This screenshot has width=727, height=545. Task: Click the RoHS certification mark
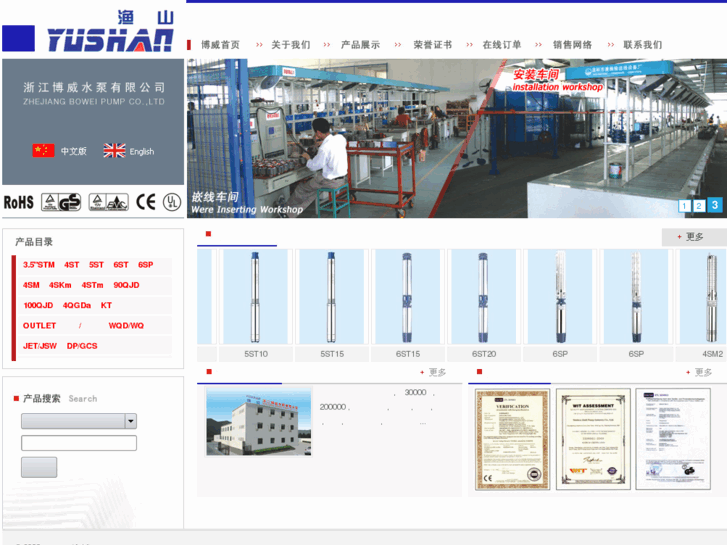click(x=19, y=202)
